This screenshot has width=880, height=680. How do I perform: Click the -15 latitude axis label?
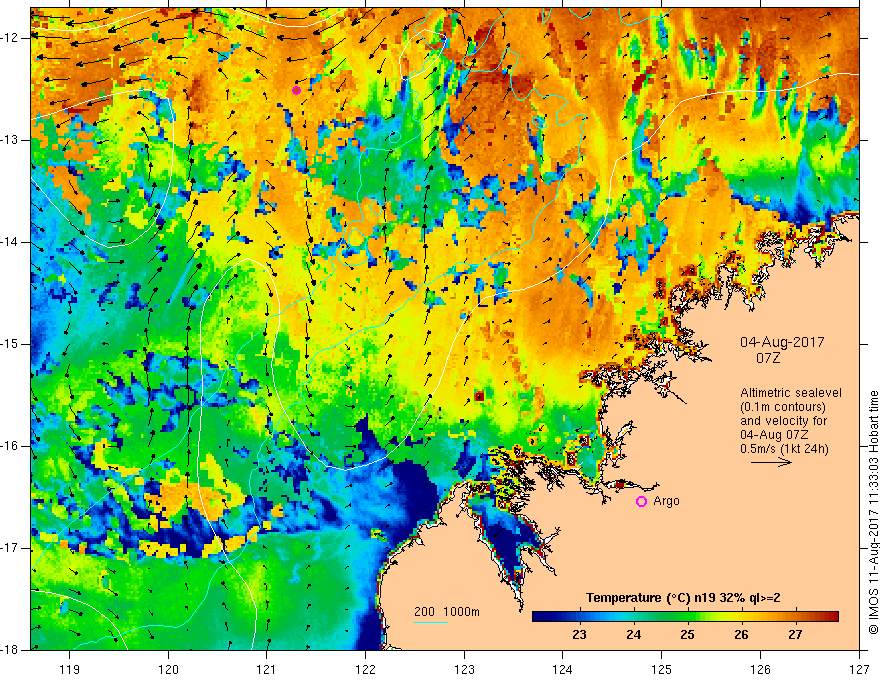point(10,344)
